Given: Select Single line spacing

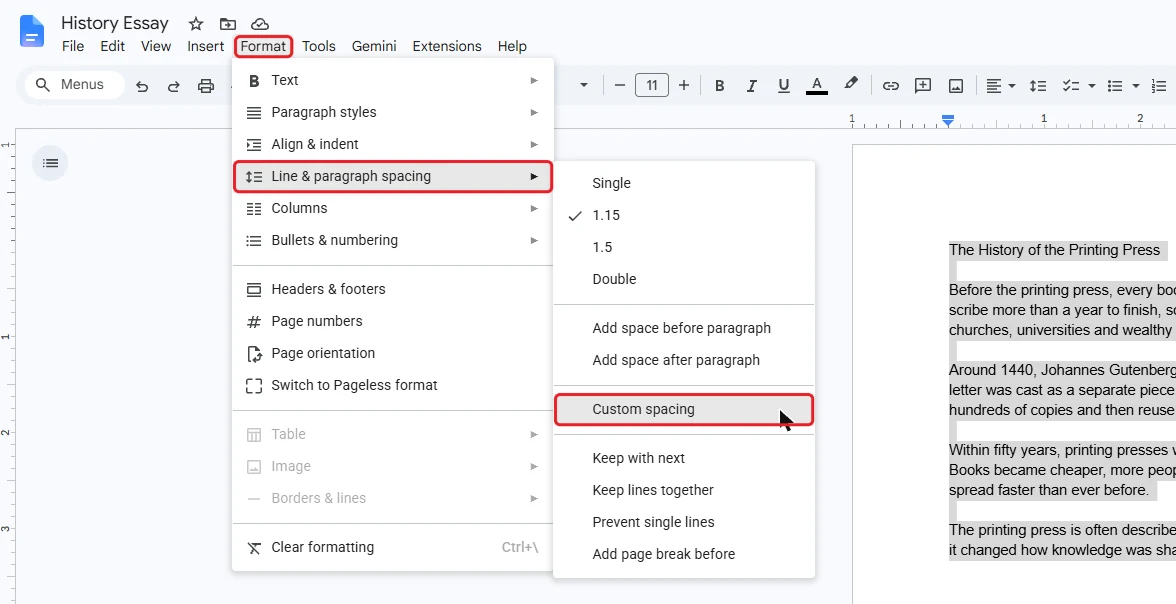Looking at the screenshot, I should coord(684,183).
